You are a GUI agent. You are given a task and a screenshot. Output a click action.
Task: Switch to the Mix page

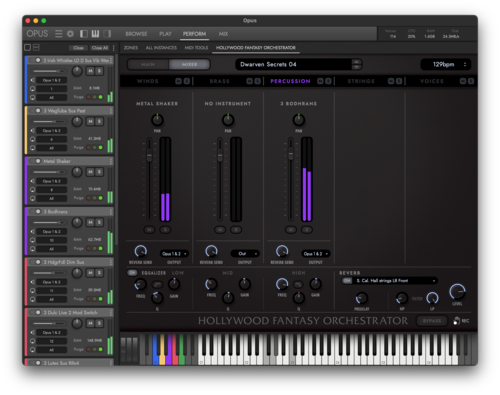223,34
